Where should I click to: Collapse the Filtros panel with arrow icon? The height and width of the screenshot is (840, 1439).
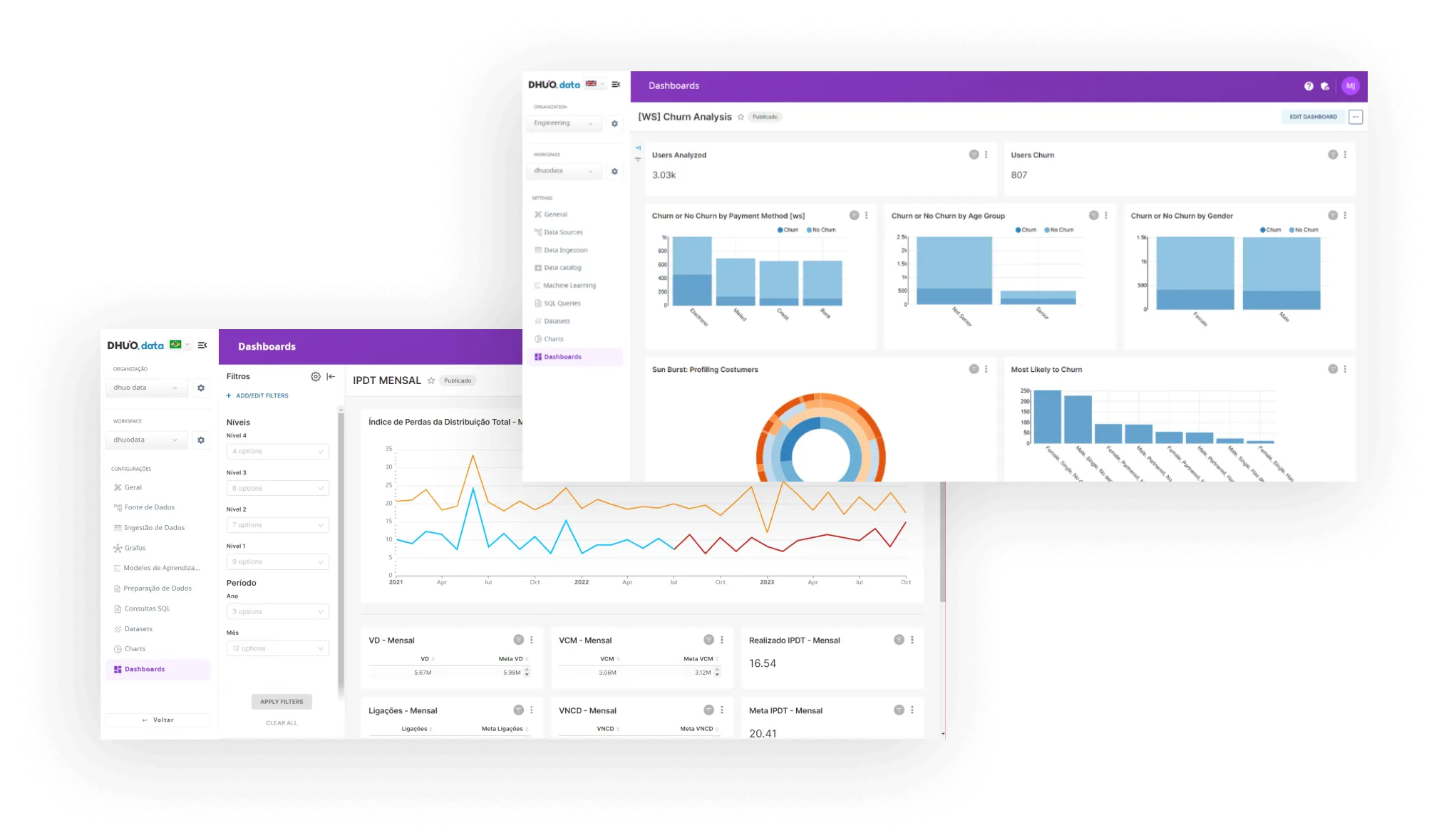331,376
